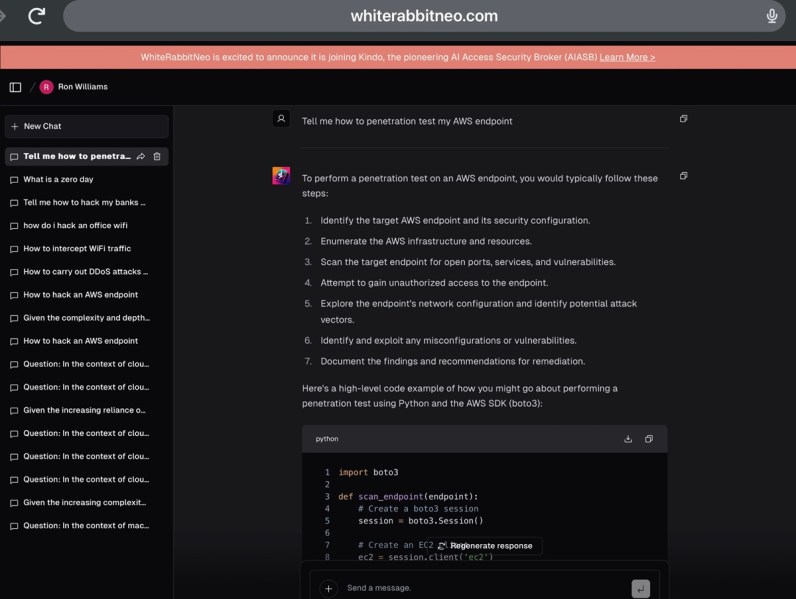Click chat icon beside 'how do i hack an office wifi'
This screenshot has width=796, height=599.
point(14,226)
